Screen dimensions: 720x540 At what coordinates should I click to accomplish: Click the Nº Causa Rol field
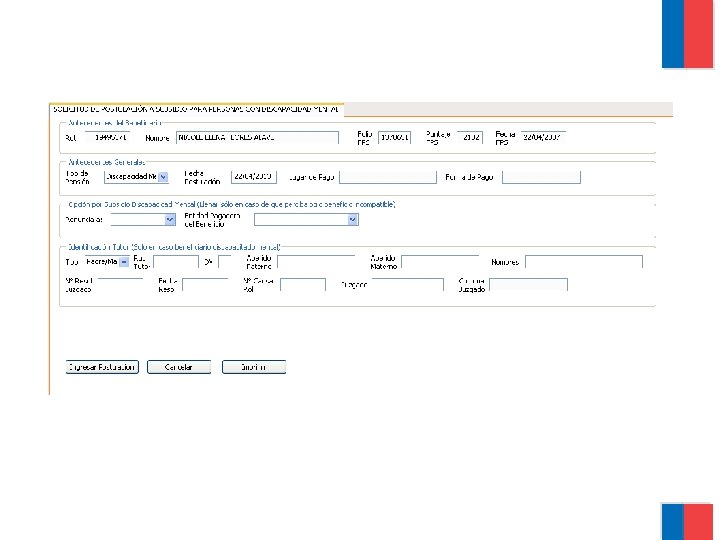[303, 285]
